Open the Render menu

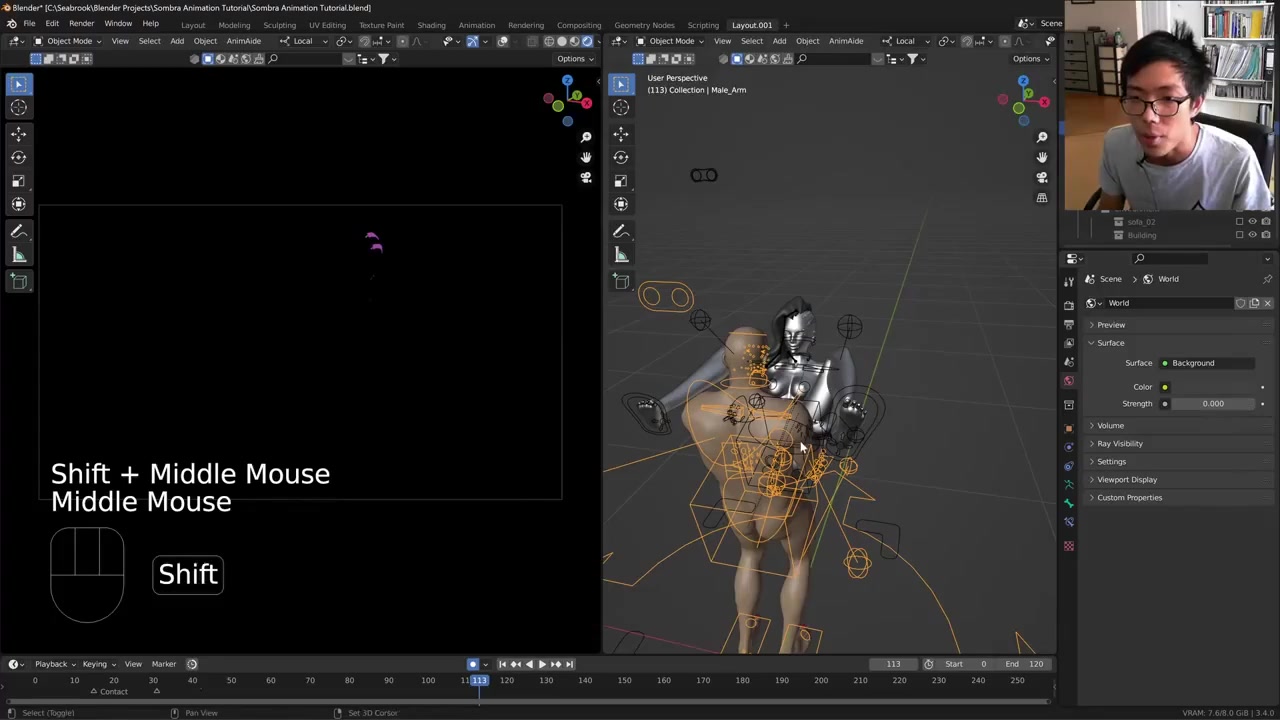point(81,24)
